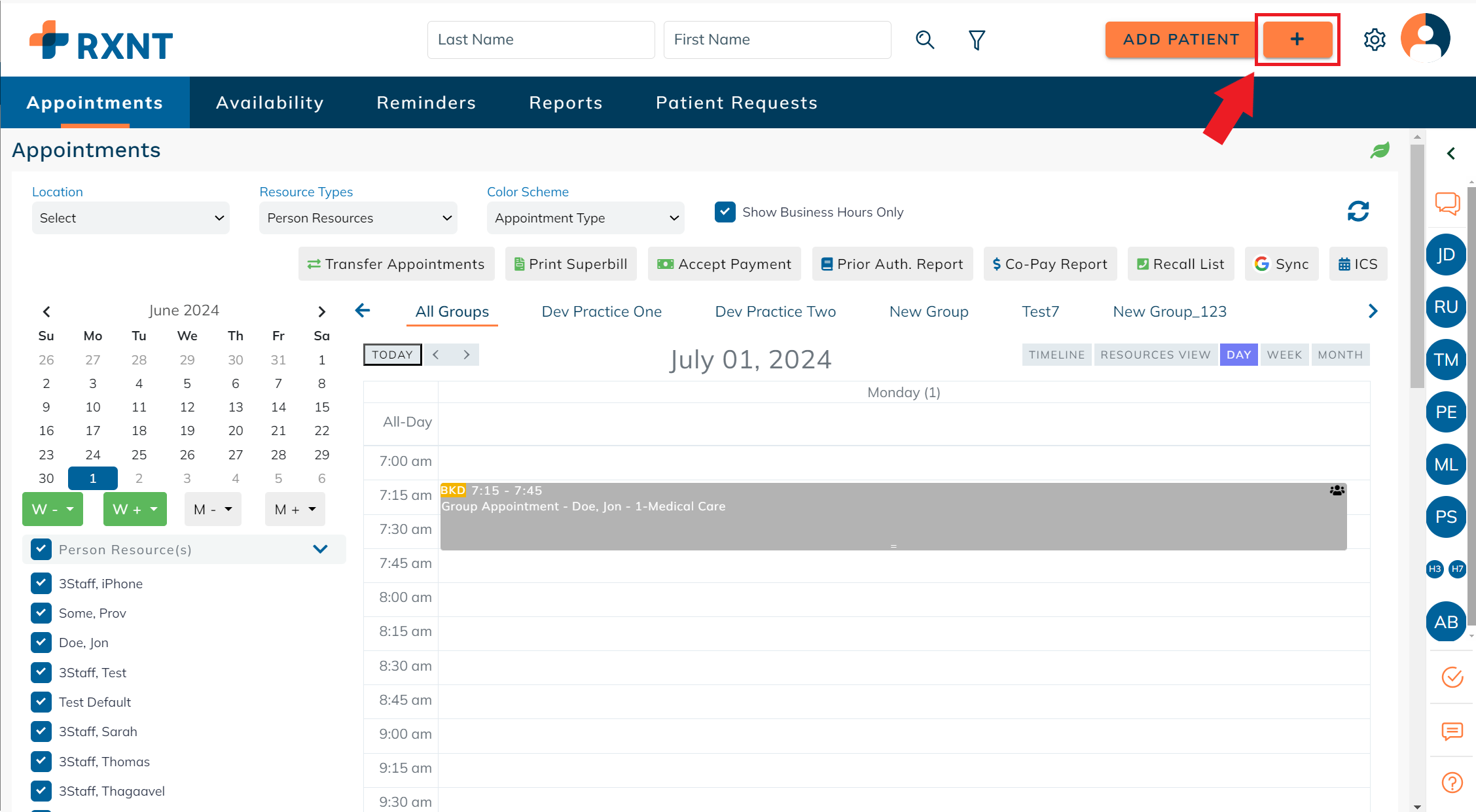Open the filter icon next to search
Screen dimensions: 1476x812
click(x=977, y=39)
